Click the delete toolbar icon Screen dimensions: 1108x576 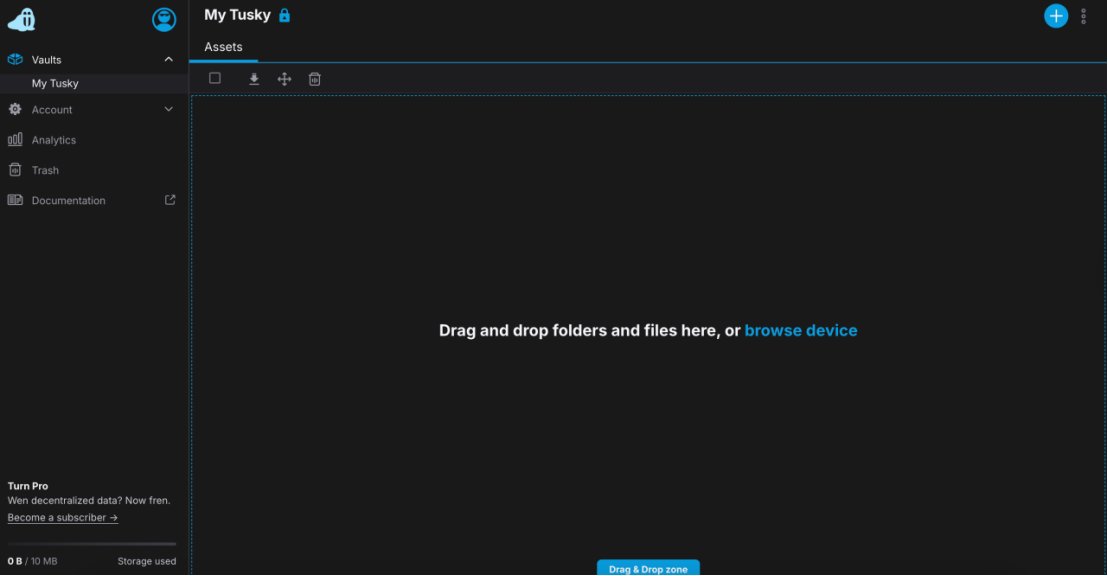314,79
